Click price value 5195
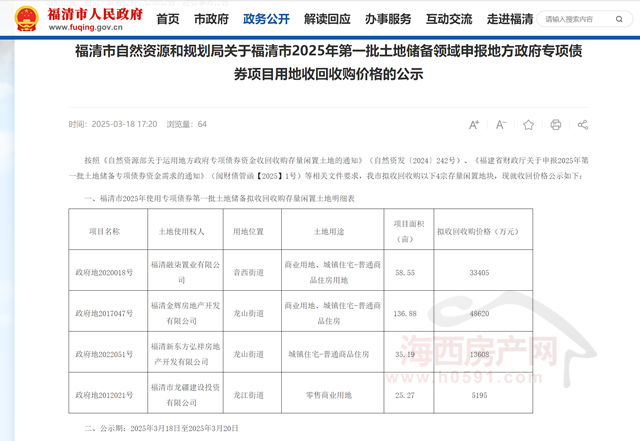The image size is (640, 441). tap(480, 395)
